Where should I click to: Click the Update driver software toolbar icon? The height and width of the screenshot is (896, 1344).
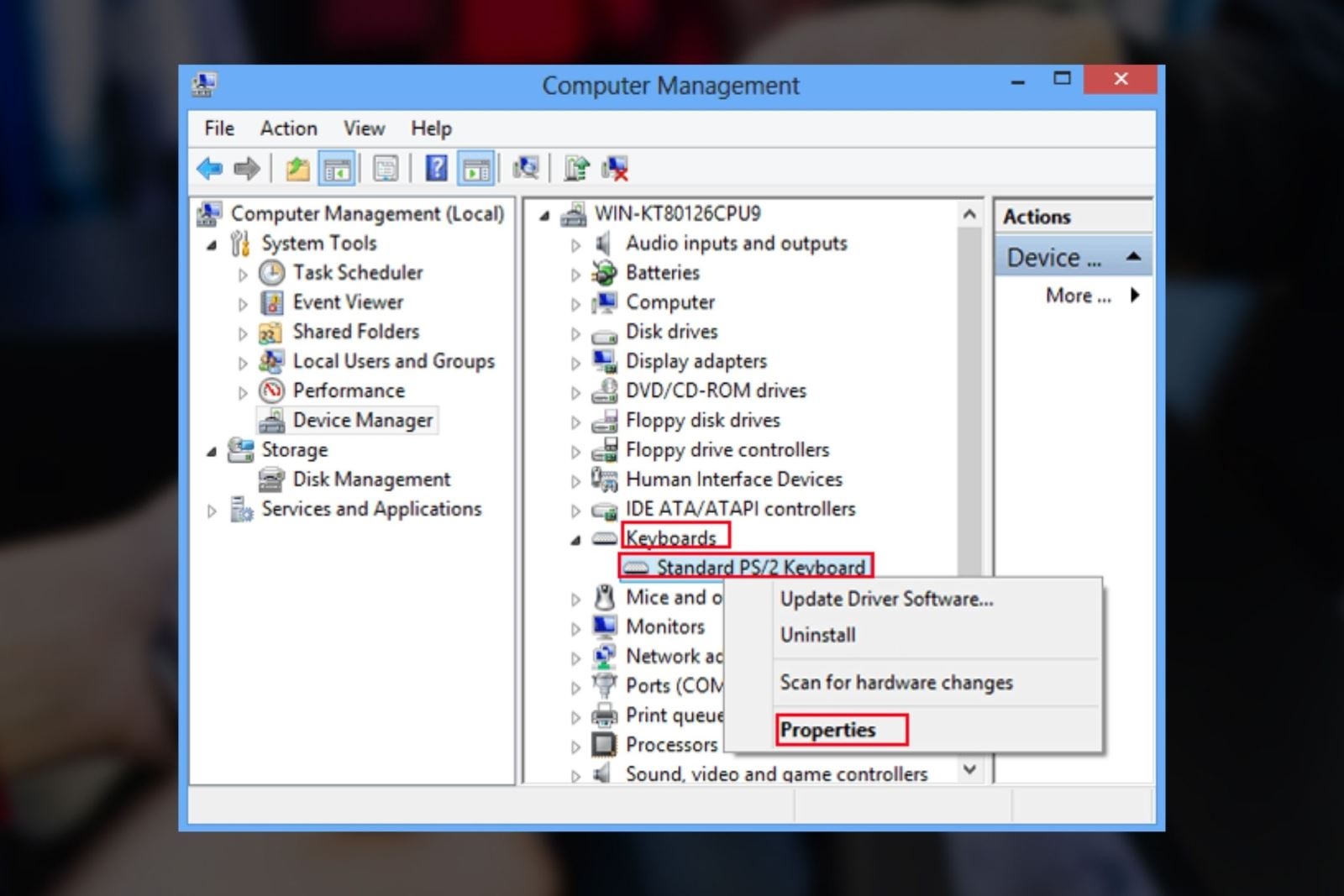576,168
